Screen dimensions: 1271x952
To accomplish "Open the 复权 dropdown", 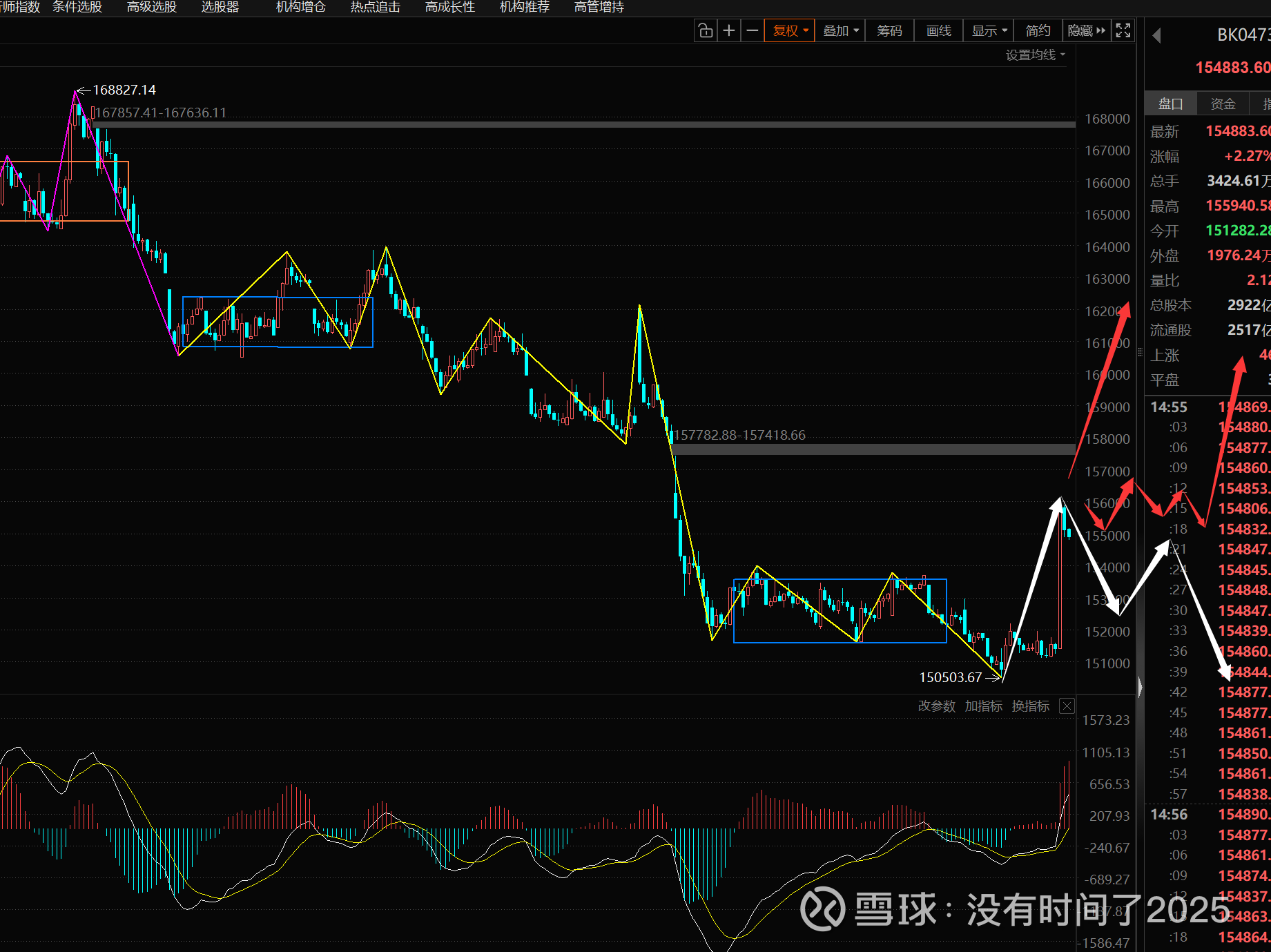I will click(x=790, y=30).
